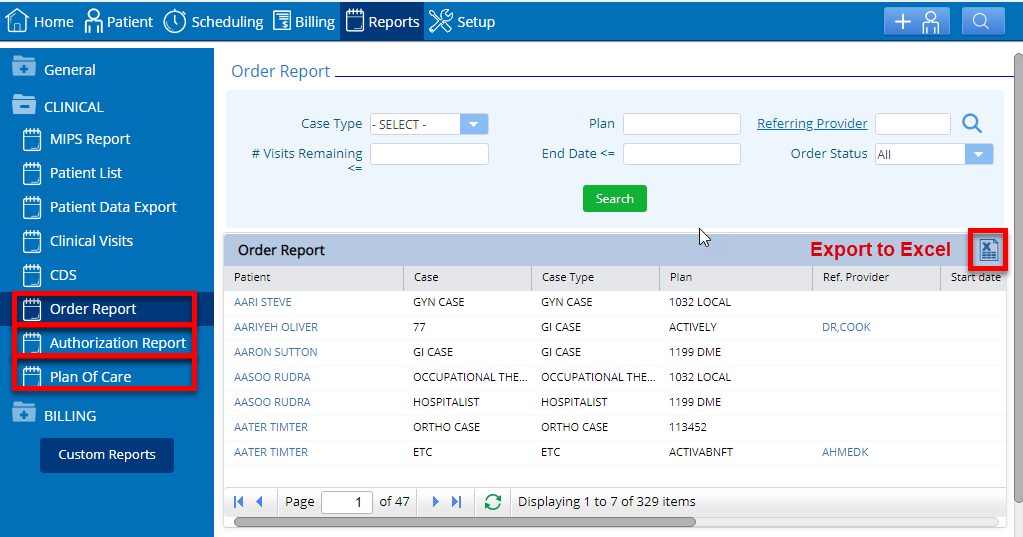Open the Scheduling menu label

click(x=227, y=22)
